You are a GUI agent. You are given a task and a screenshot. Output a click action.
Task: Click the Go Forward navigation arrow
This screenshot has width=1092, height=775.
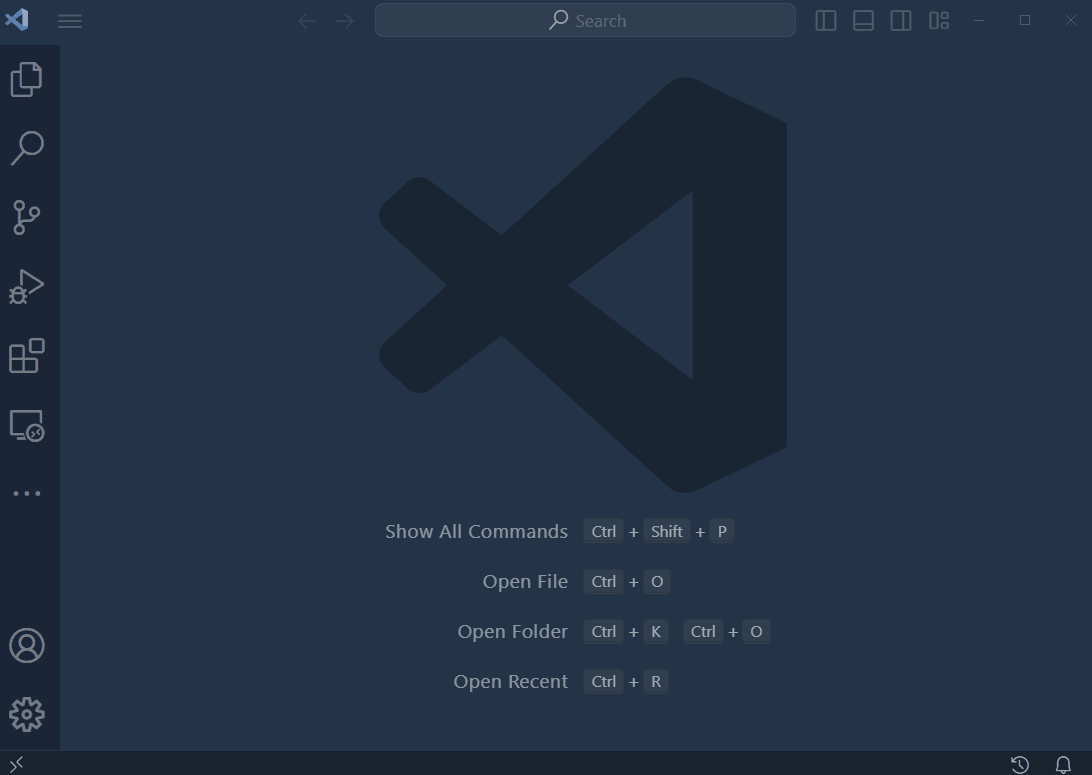pos(345,21)
